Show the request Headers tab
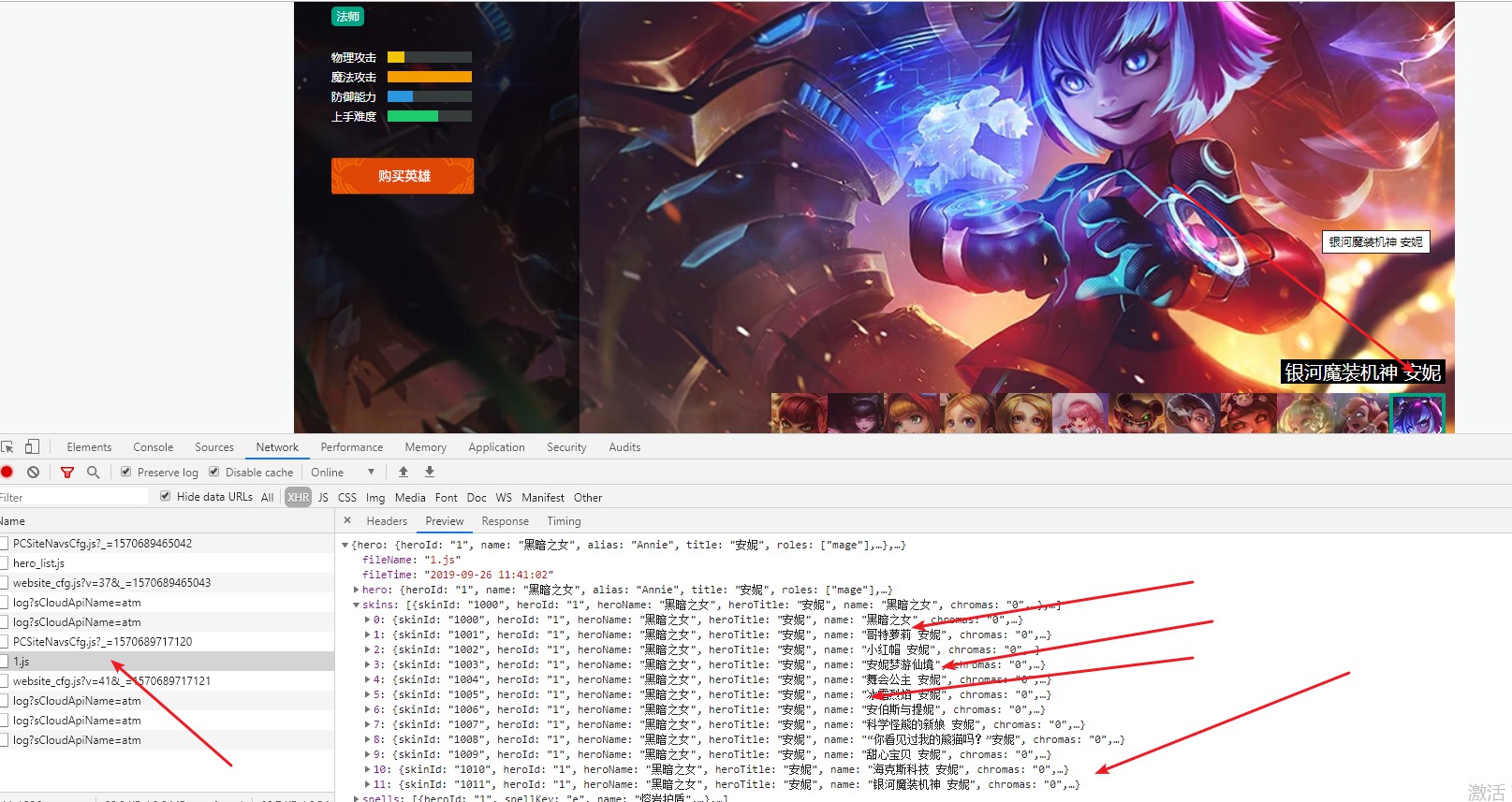 pyautogui.click(x=387, y=521)
